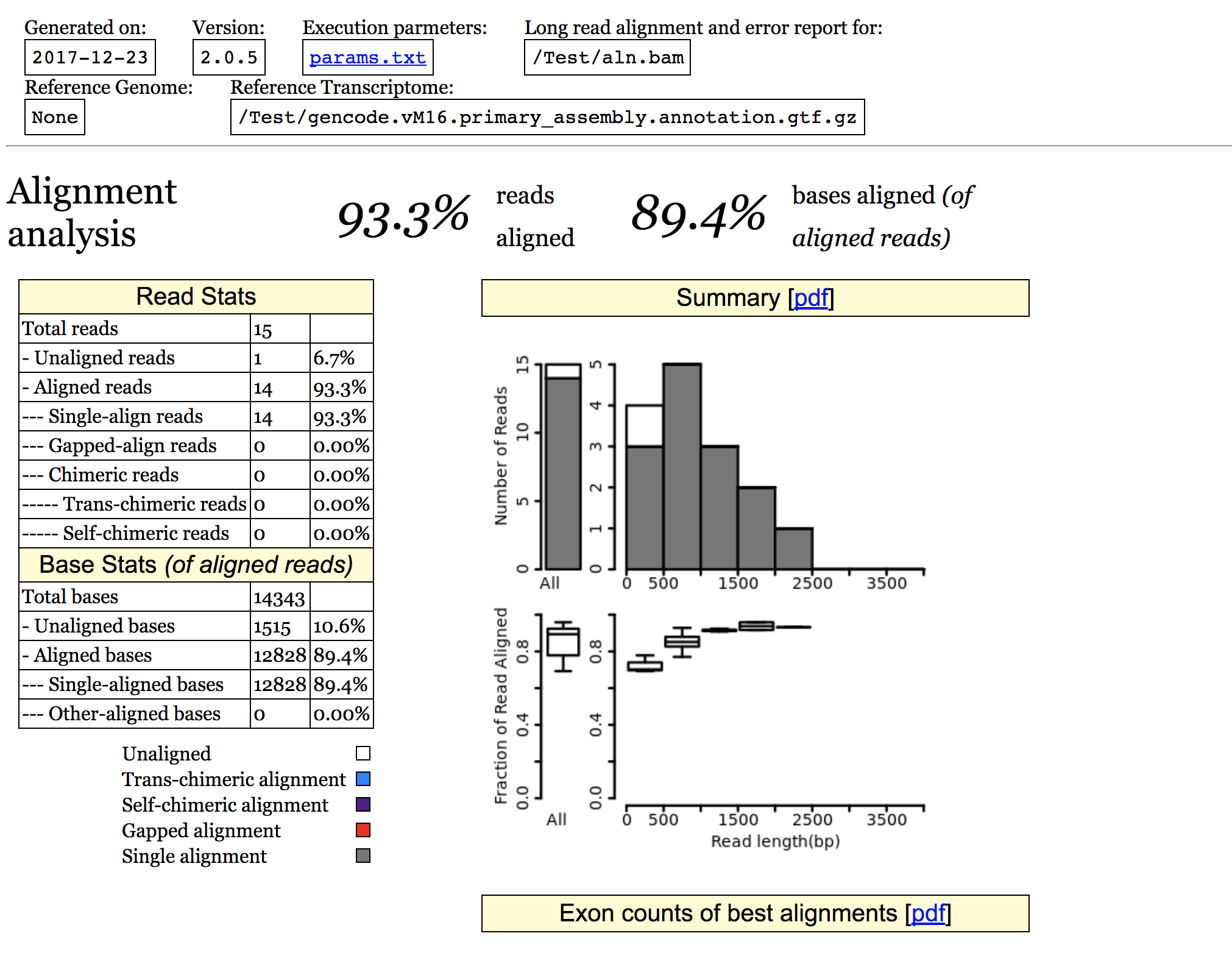The width and height of the screenshot is (1232, 975).
Task: Click the 'Reference Transcriptome:' label
Action: click(x=342, y=87)
